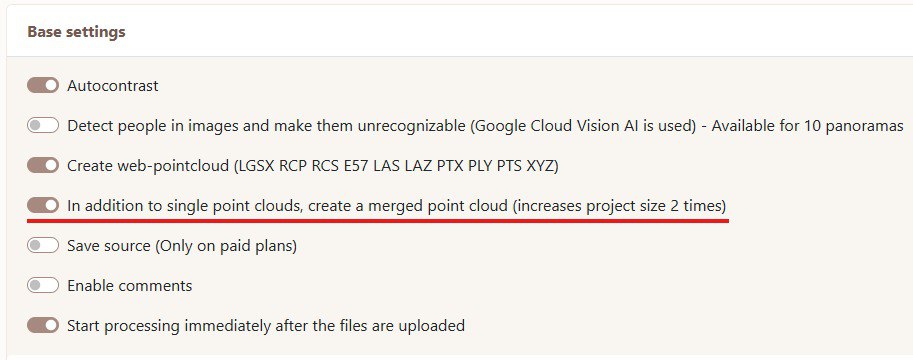Turn on the Enable comments switch
Image resolution: width=913 pixels, height=360 pixels.
[x=43, y=285]
